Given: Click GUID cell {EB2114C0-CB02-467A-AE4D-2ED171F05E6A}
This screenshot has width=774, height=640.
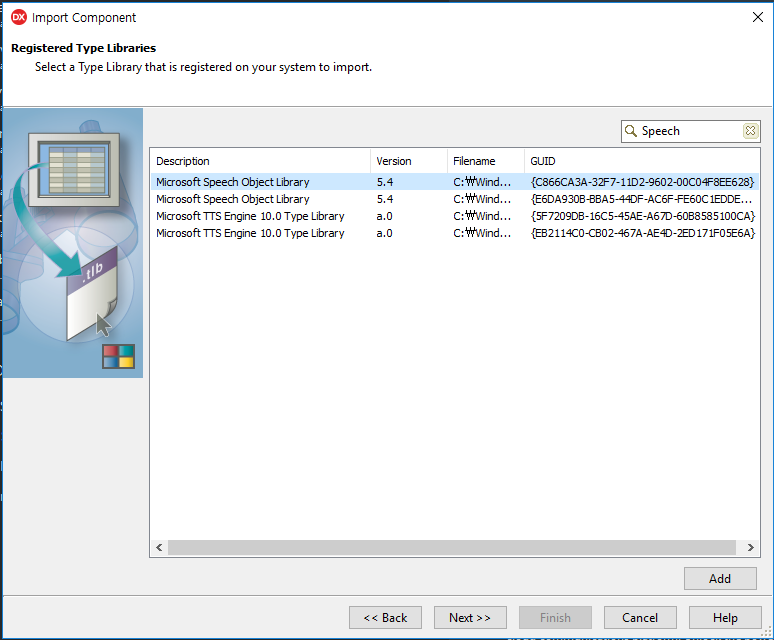Looking at the screenshot, I should pos(642,233).
